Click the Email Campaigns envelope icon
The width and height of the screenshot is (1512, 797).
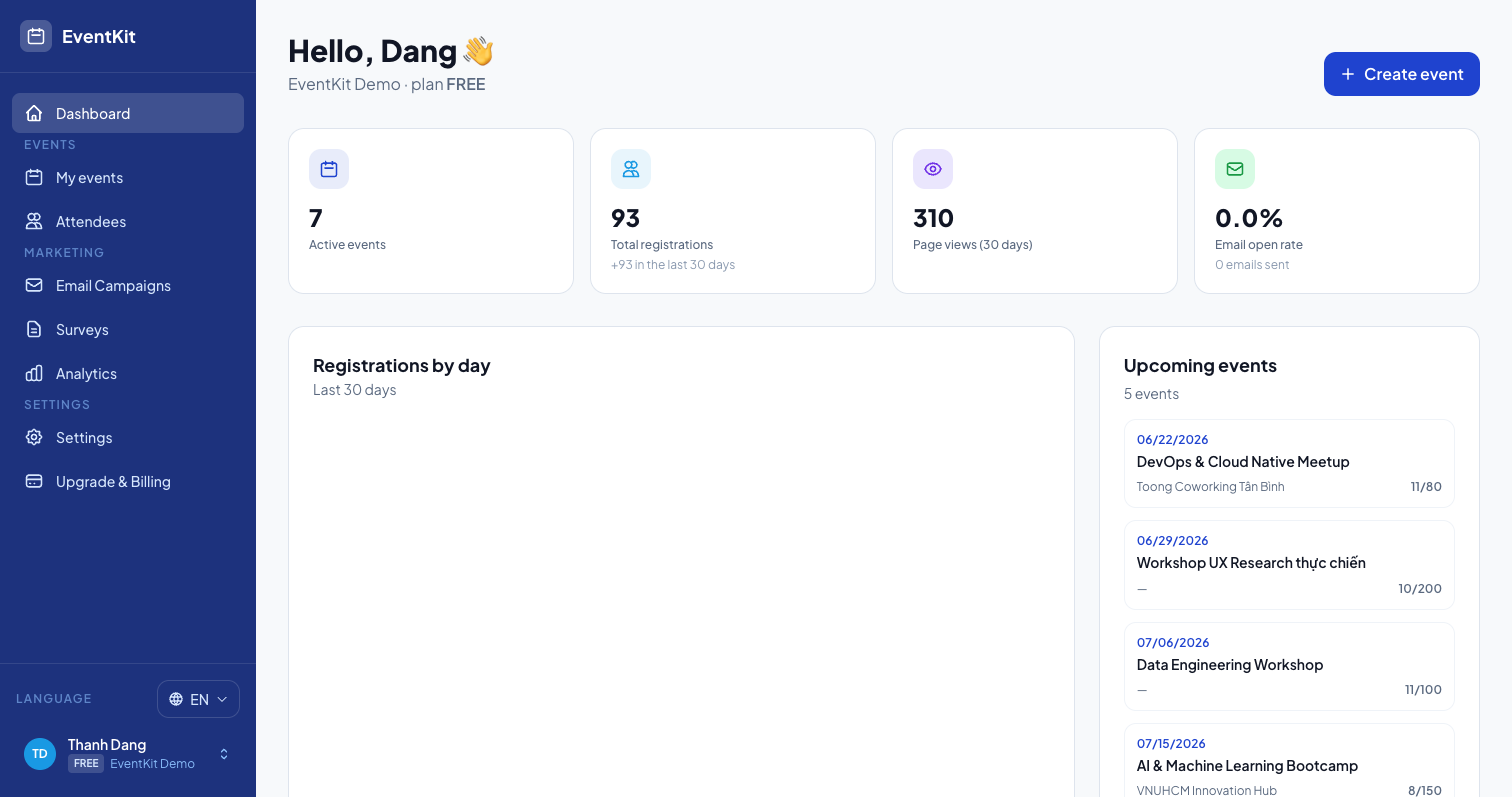[34, 285]
